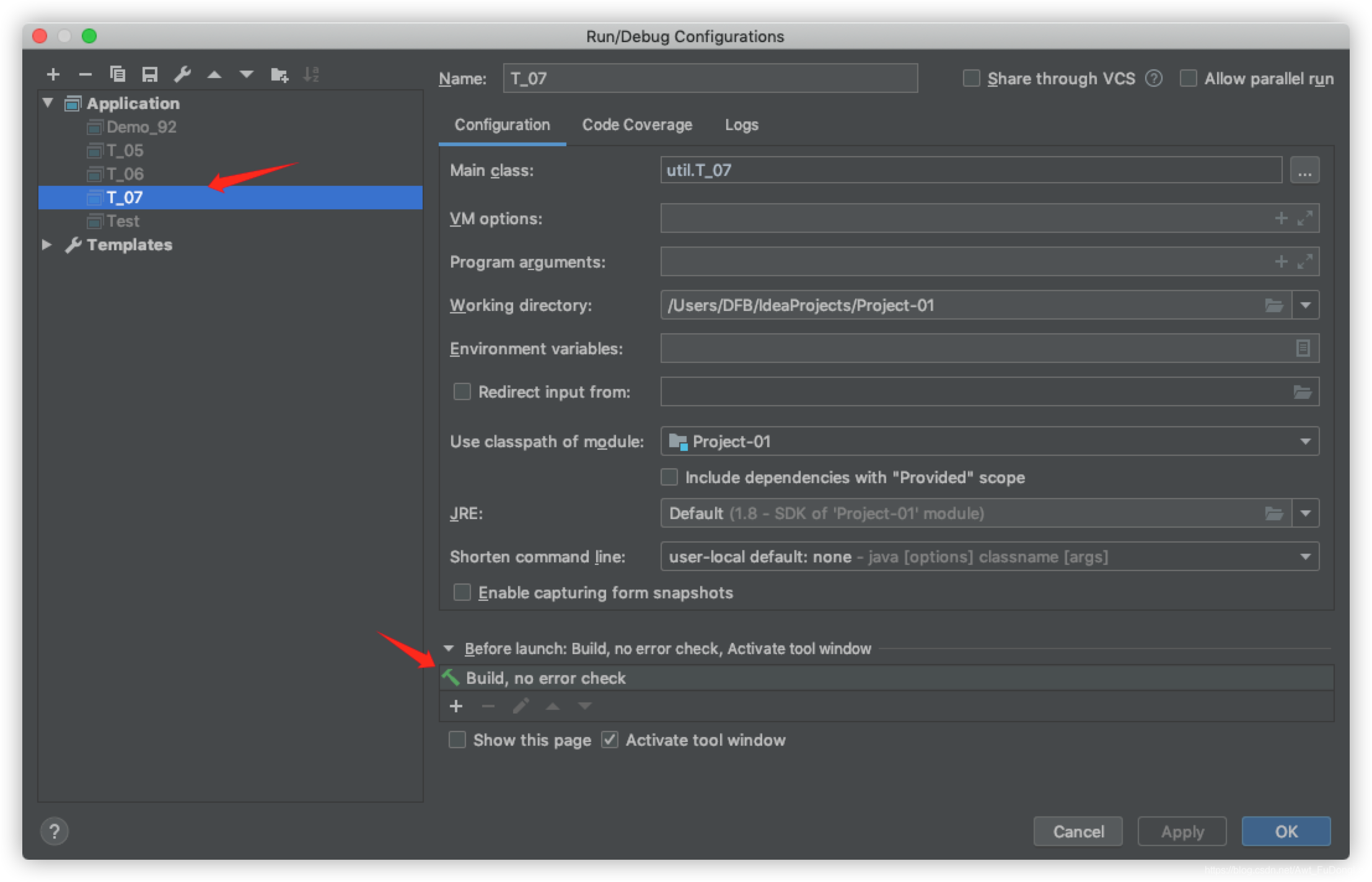The width and height of the screenshot is (1372, 882).
Task: Add new configuration with plus icon
Action: tap(53, 75)
